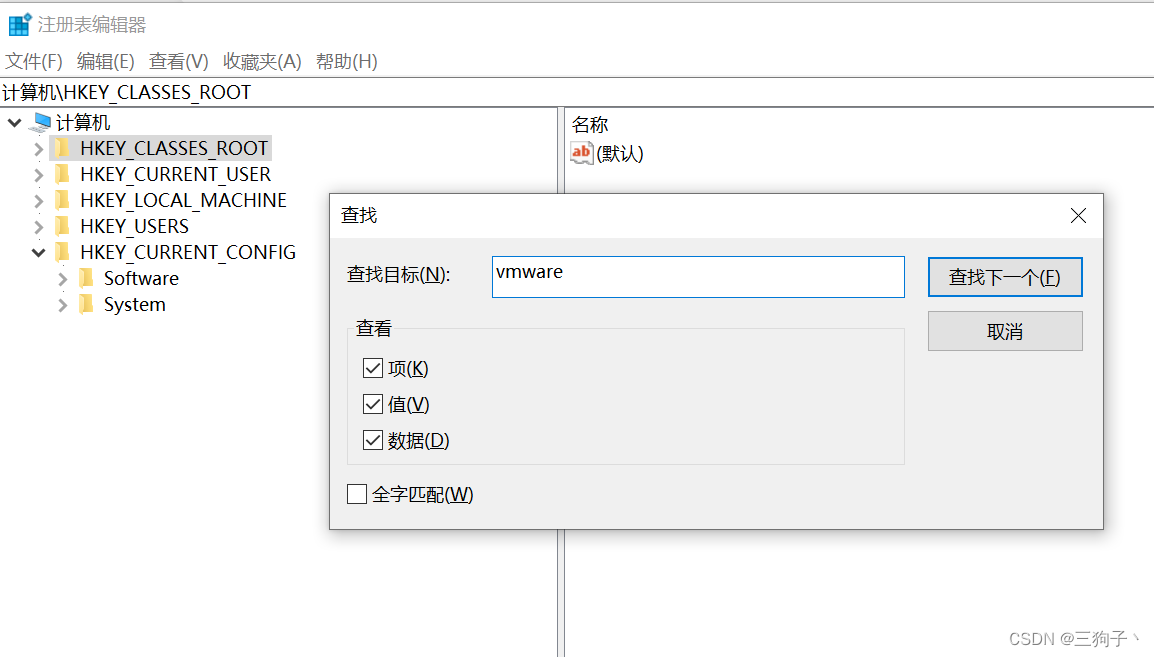
Task: Uncheck the 项(K) checkbox
Action: coord(374,368)
